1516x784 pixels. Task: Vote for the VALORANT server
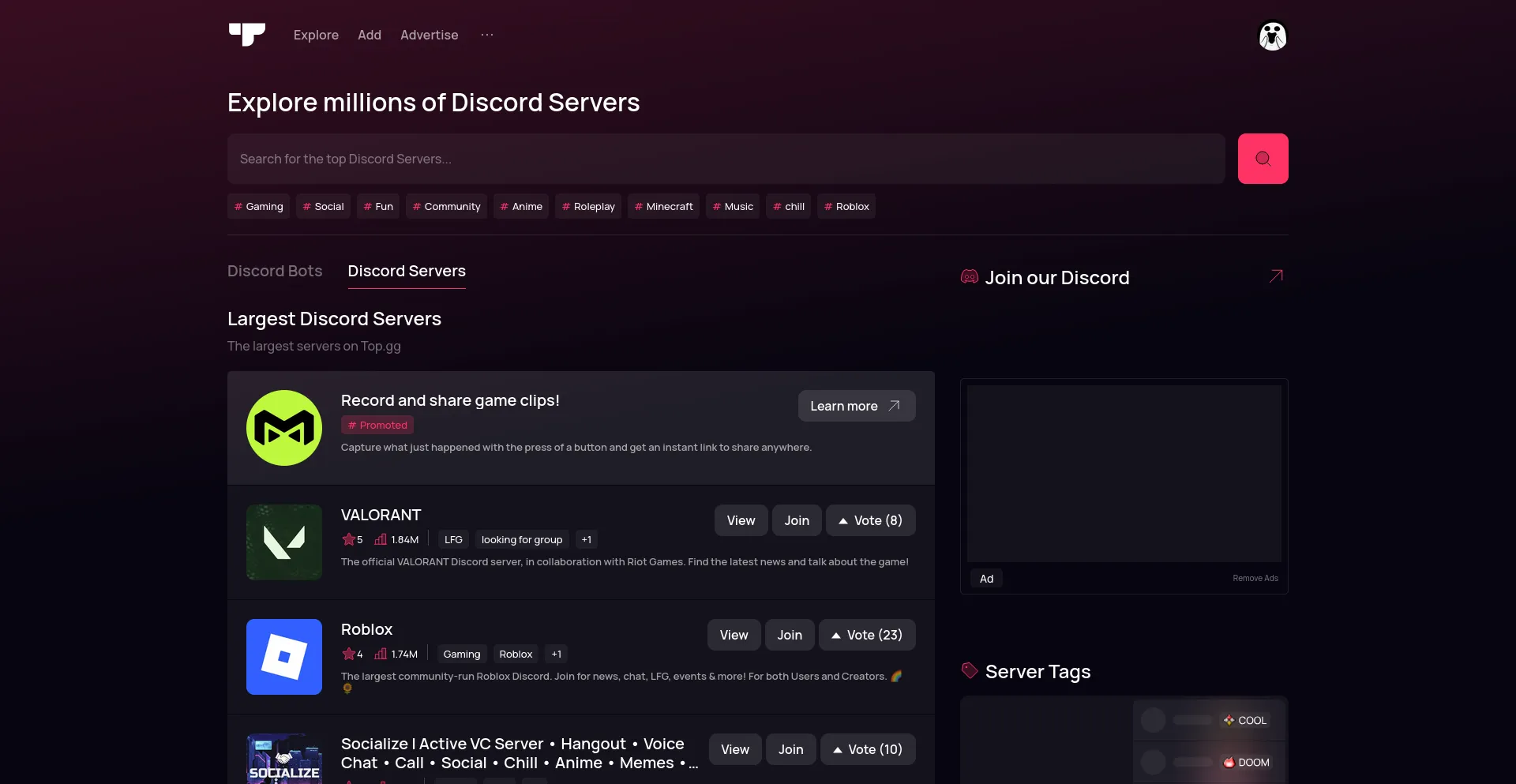click(870, 520)
